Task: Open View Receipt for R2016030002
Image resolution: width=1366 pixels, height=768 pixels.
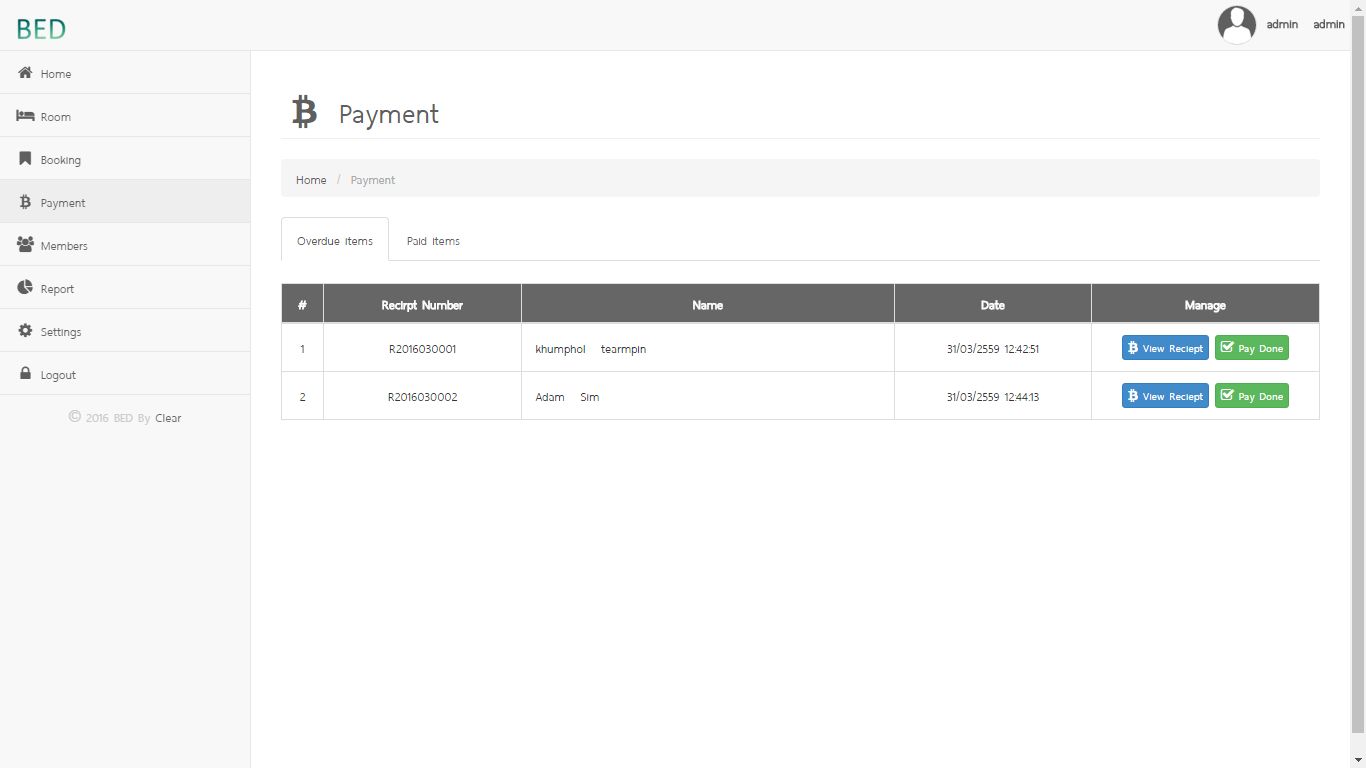Action: (x=1165, y=396)
